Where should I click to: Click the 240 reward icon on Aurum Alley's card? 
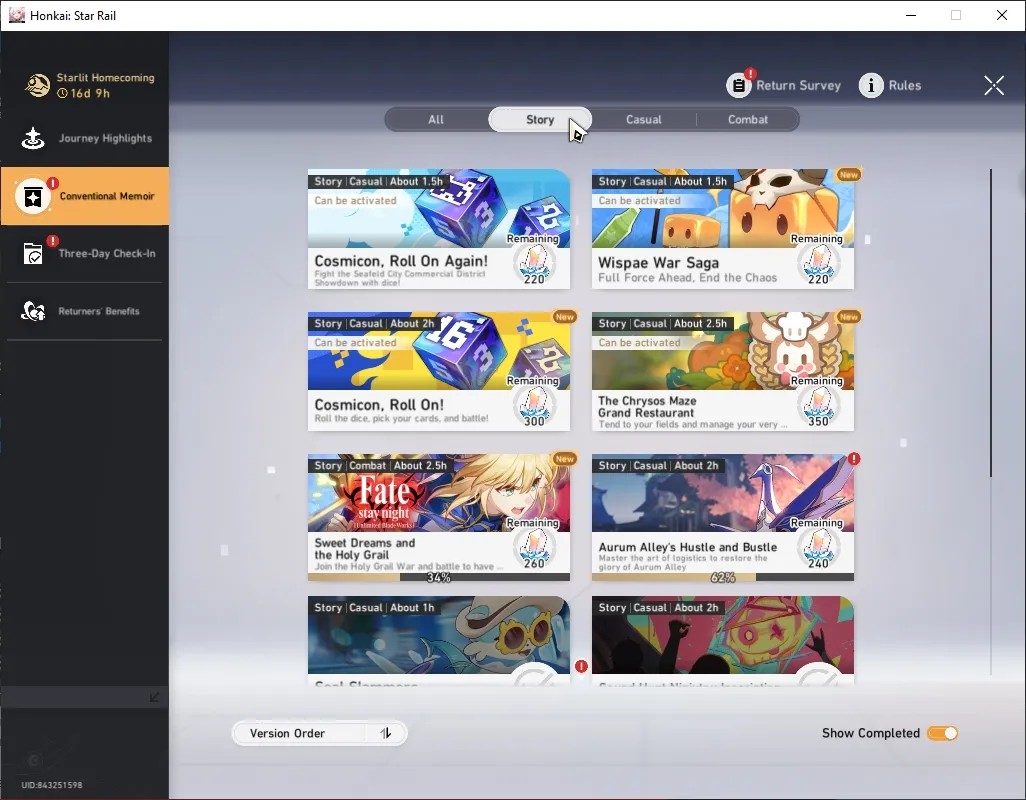click(818, 548)
